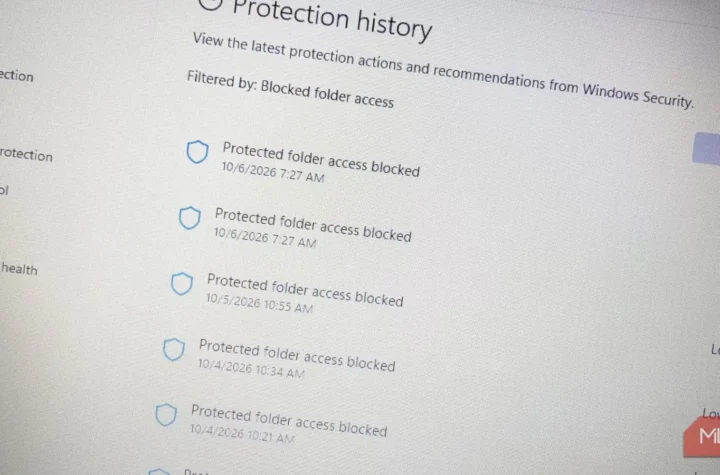
Task: Open second Protected folder access blocked 10/6/2026 entry
Action: [313, 225]
